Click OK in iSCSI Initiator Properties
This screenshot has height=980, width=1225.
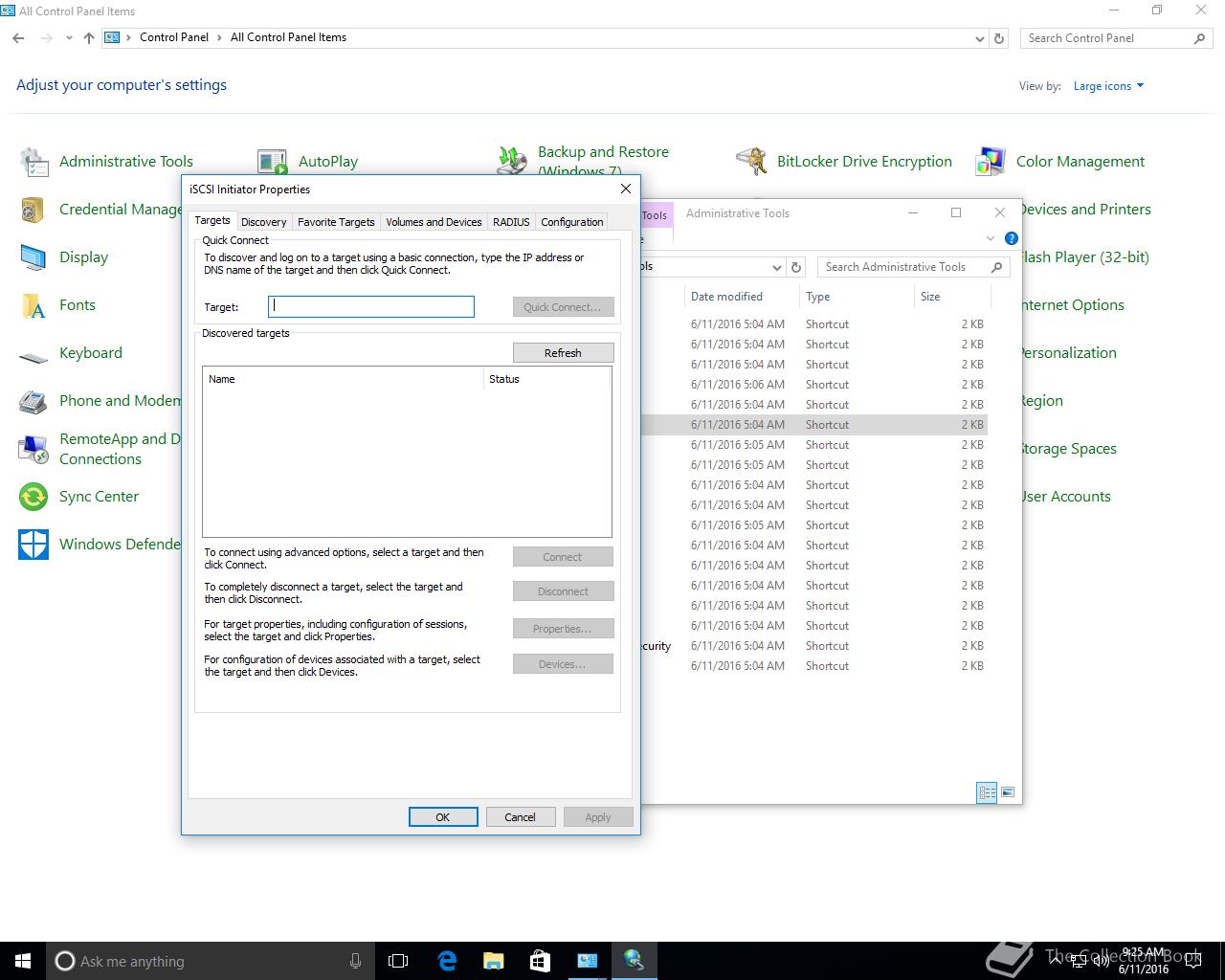[443, 817]
